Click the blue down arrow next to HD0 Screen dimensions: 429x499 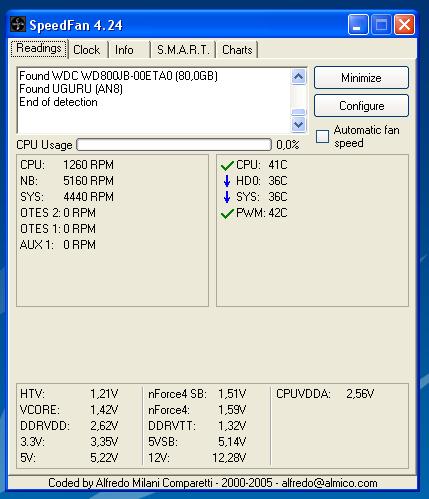tap(227, 181)
